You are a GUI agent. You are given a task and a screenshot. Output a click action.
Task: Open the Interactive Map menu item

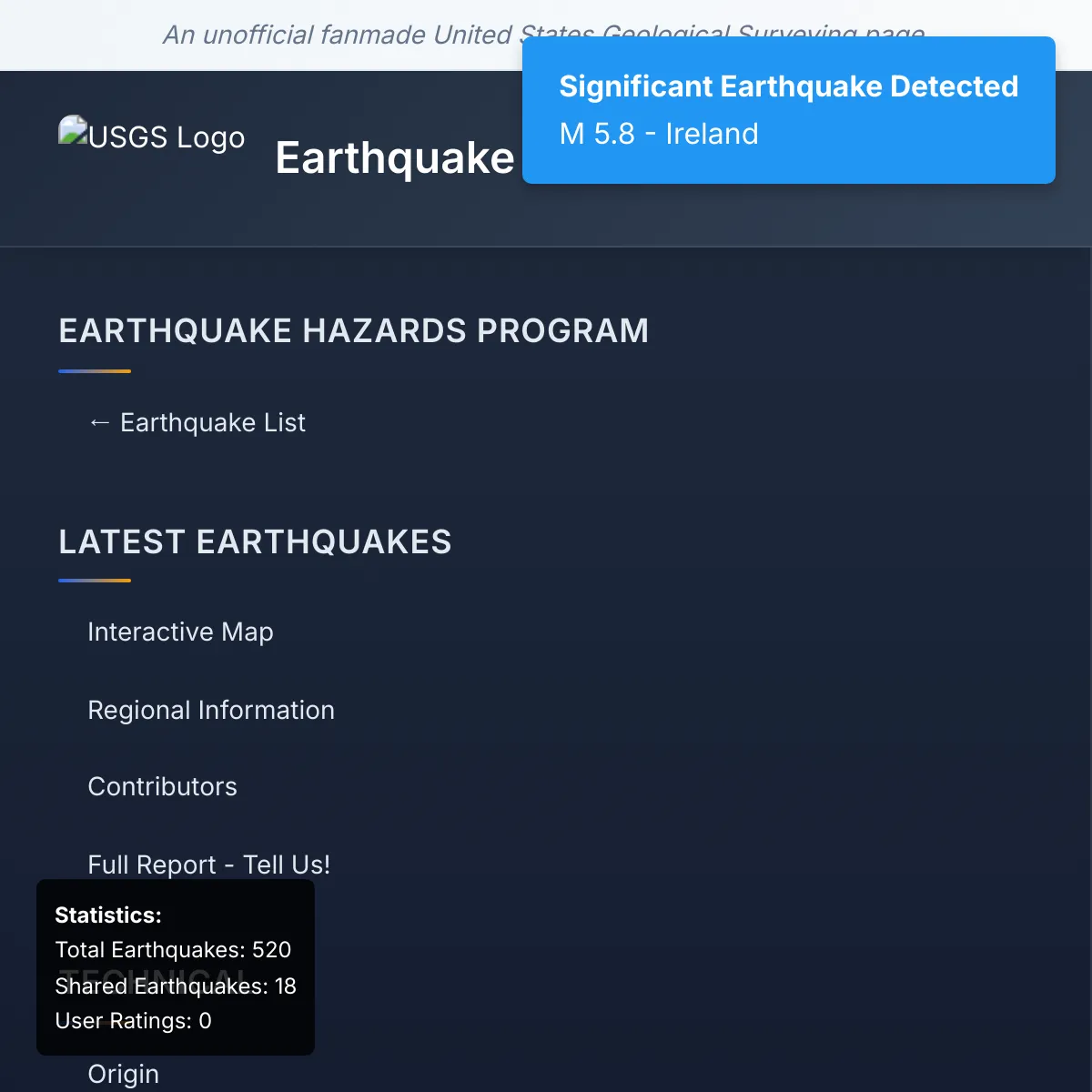pos(180,632)
